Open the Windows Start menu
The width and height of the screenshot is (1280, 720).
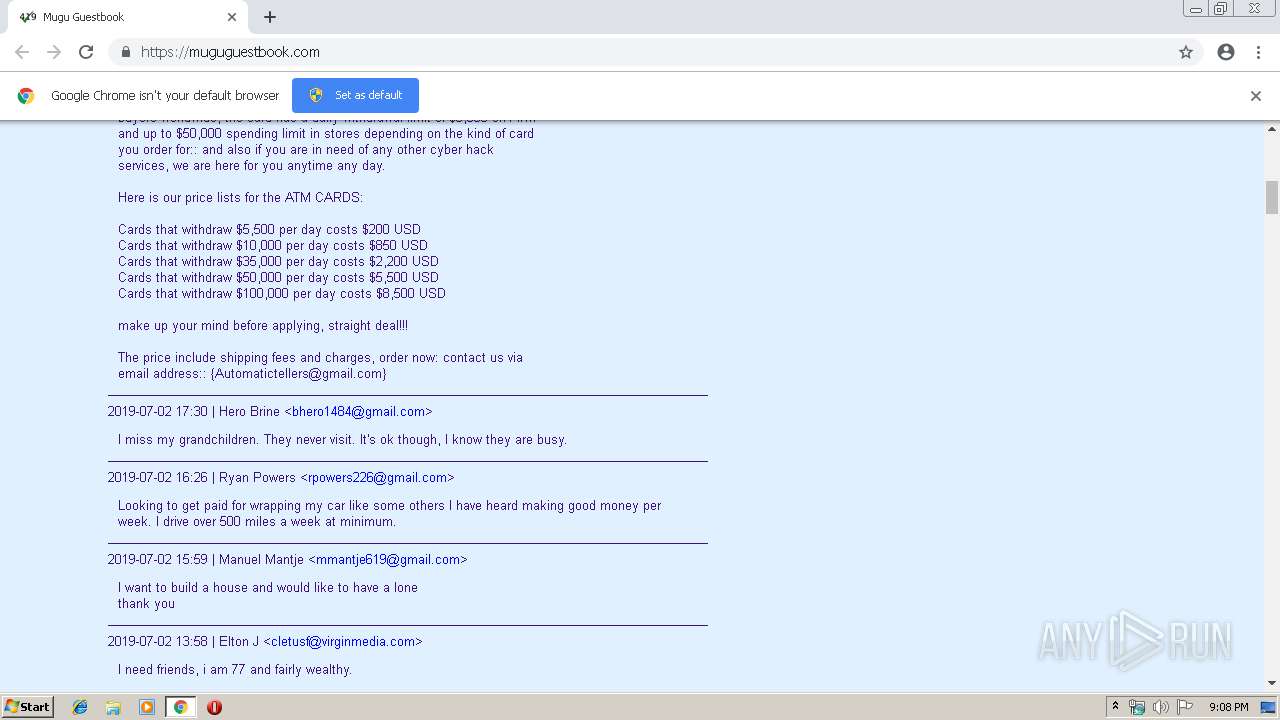27,707
